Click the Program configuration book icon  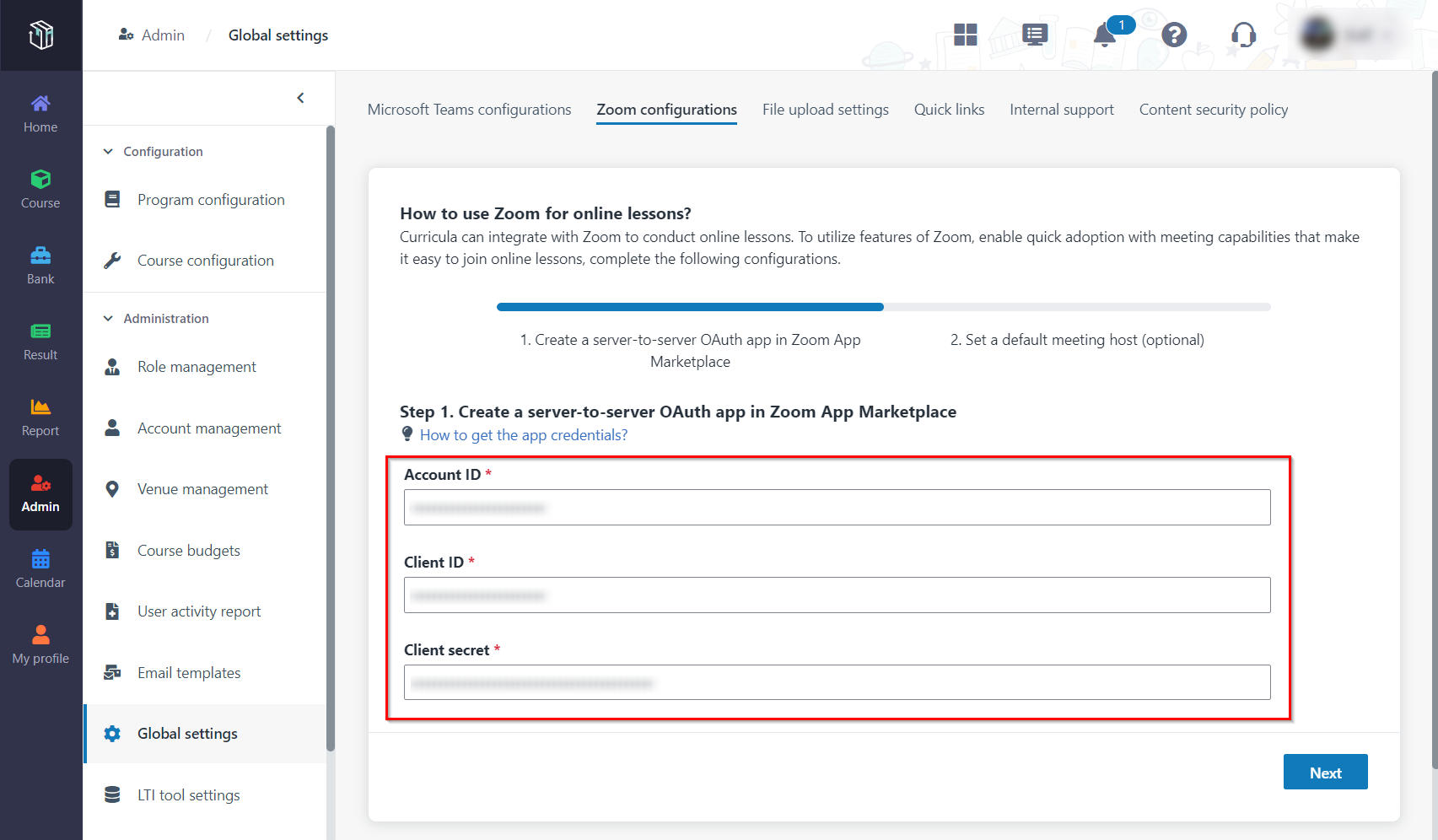112,199
